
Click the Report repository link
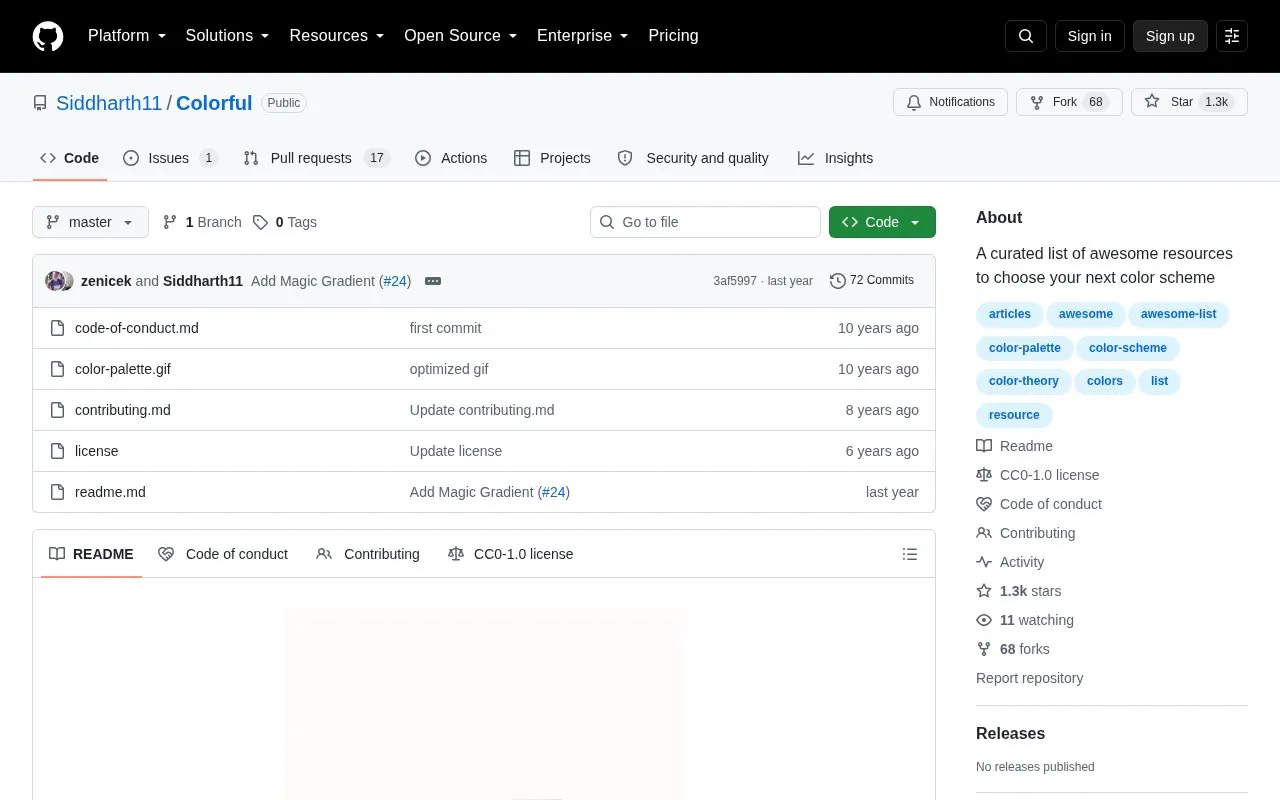[x=1030, y=678]
